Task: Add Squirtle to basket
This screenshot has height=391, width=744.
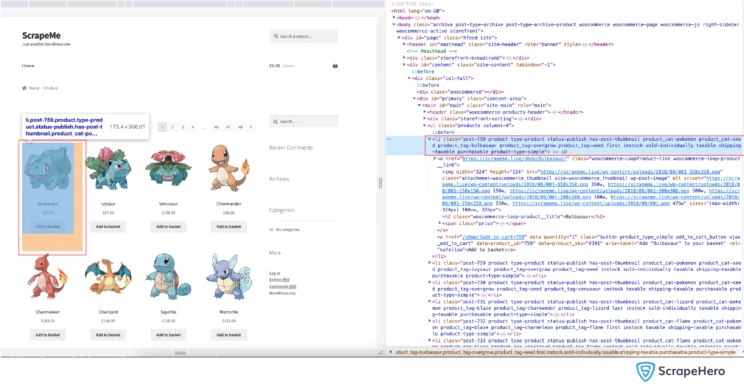Action: (168, 335)
